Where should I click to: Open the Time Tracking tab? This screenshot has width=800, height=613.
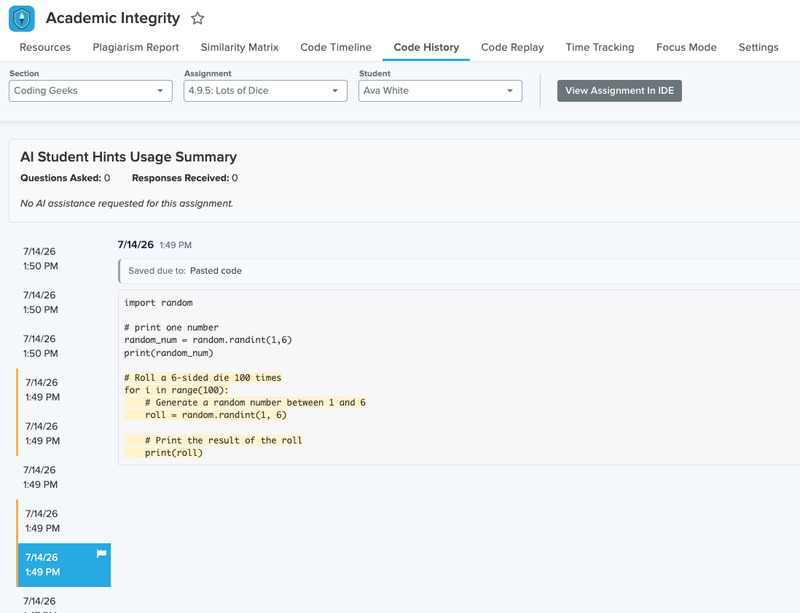pos(599,47)
